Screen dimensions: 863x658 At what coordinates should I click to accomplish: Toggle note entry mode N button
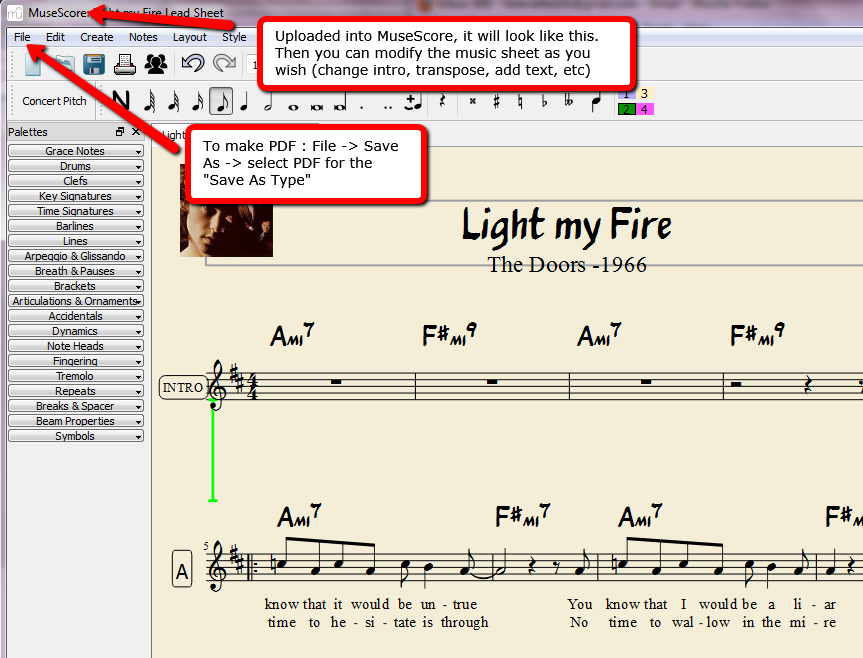121,101
